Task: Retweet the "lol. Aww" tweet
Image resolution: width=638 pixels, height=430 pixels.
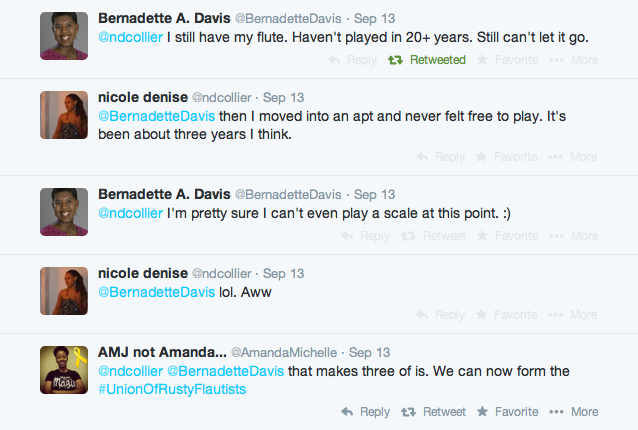Action: coord(433,314)
